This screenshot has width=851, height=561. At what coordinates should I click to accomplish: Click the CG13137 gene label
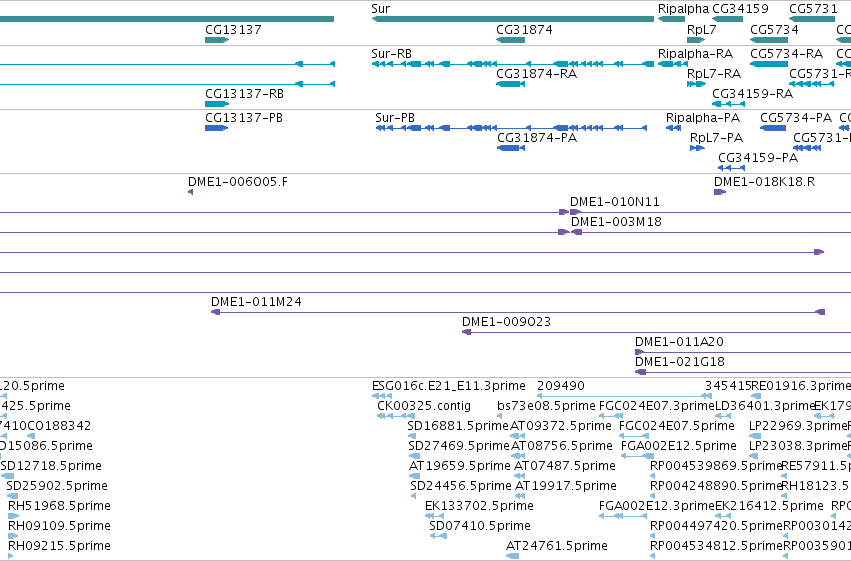[x=233, y=29]
